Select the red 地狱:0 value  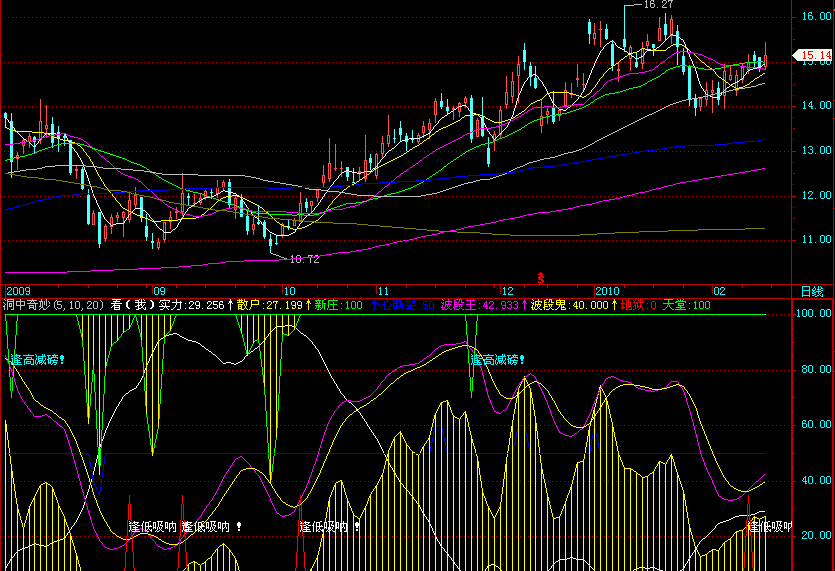(x=638, y=305)
